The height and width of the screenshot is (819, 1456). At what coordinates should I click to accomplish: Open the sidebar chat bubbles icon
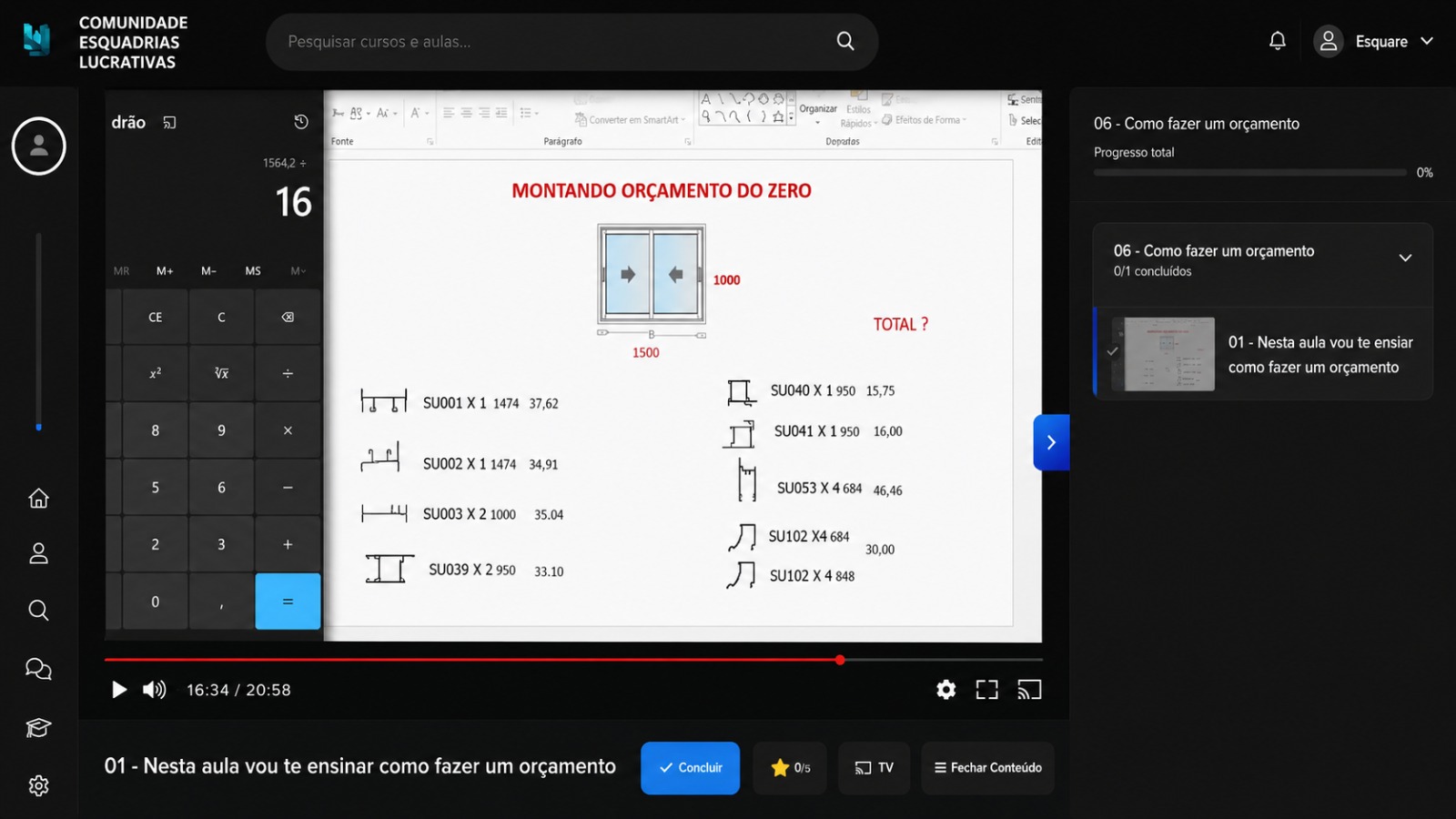point(38,669)
